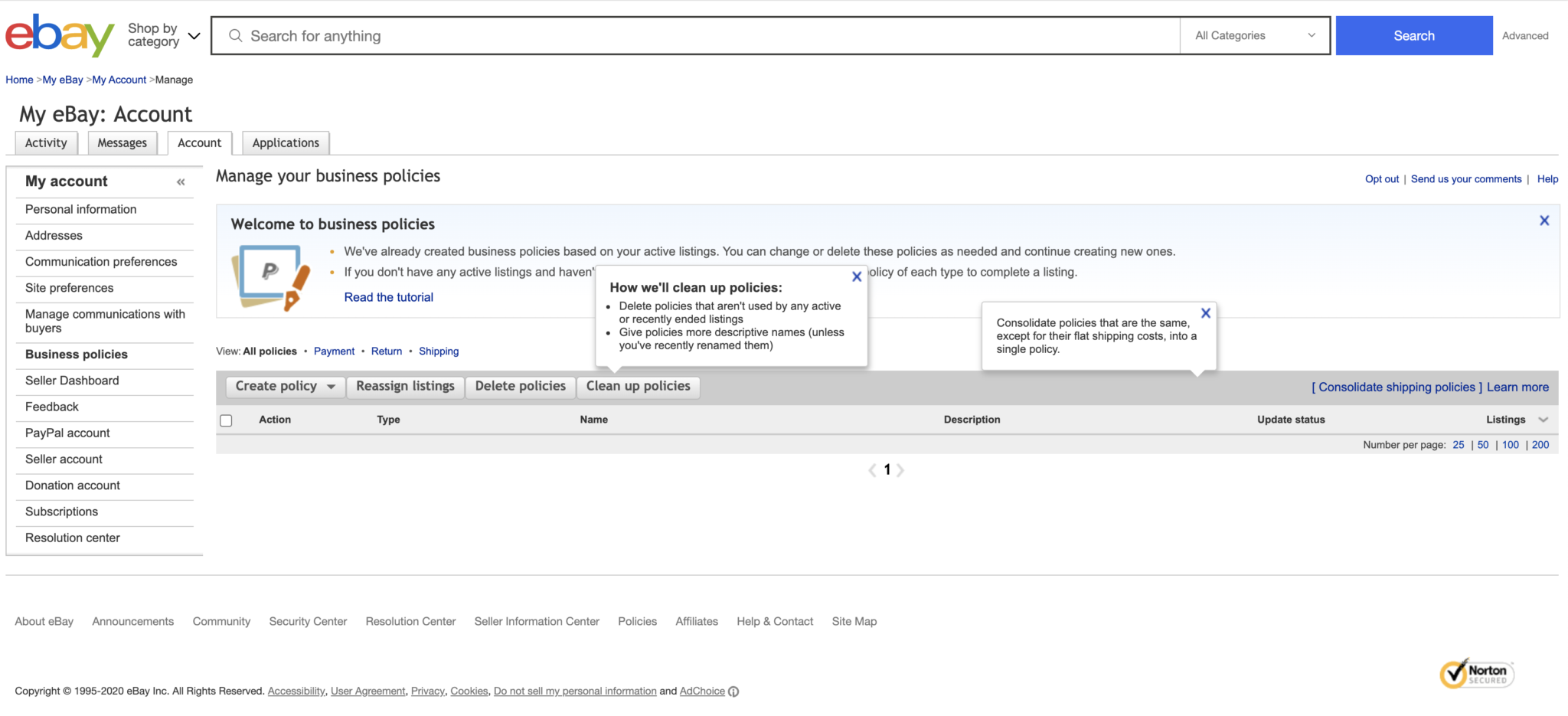Open the Create policy dropdown
This screenshot has height=716, width=1568.
[285, 387]
